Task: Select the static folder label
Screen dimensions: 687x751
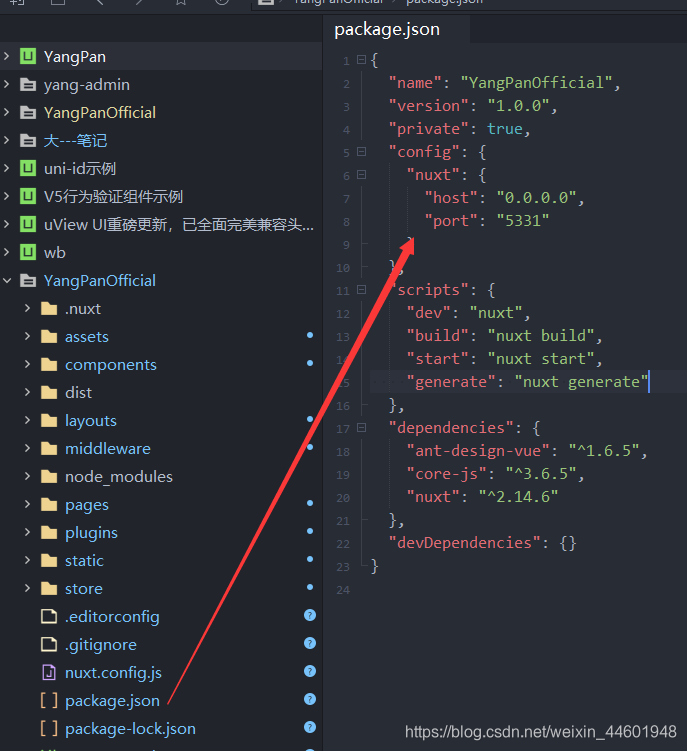Action: (84, 561)
